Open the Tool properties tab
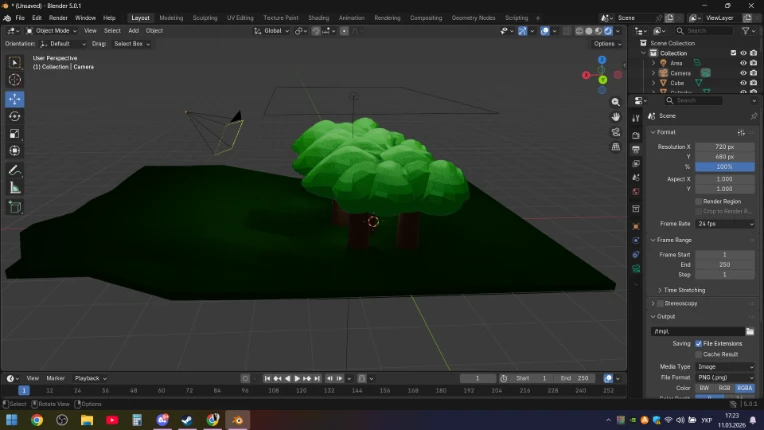764x430 pixels. click(636, 118)
